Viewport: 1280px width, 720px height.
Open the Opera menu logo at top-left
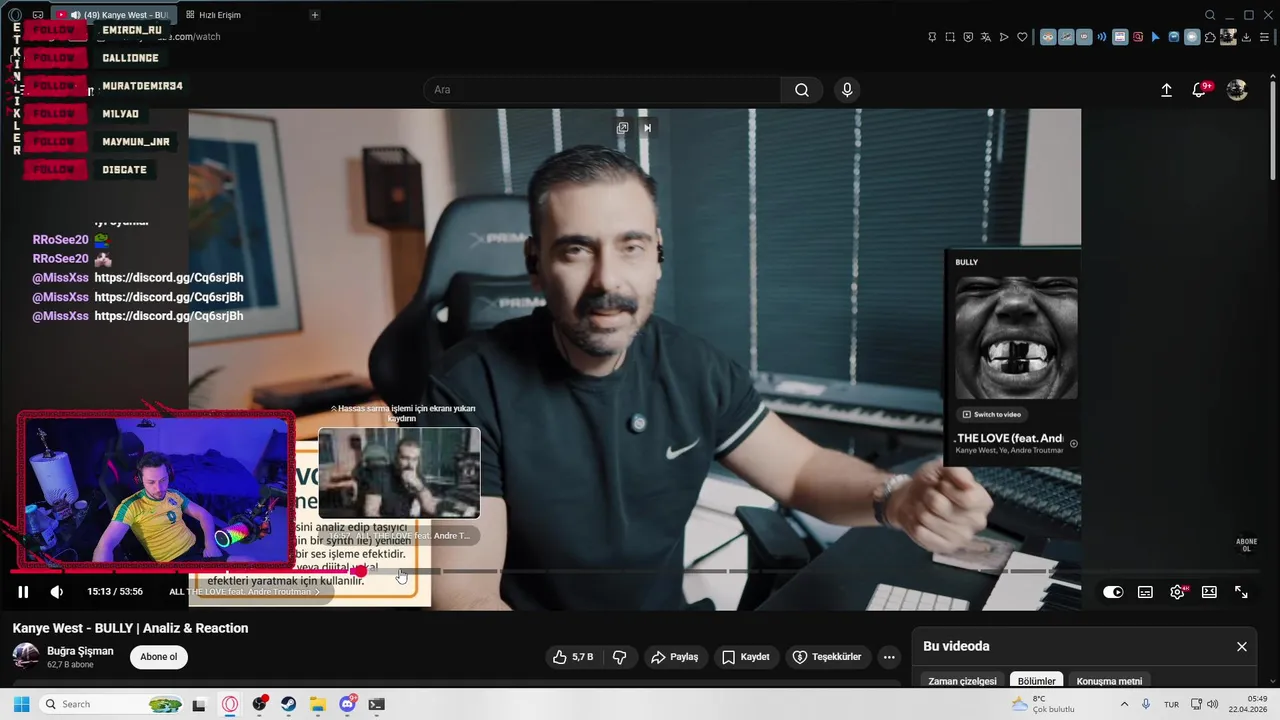pos(14,15)
